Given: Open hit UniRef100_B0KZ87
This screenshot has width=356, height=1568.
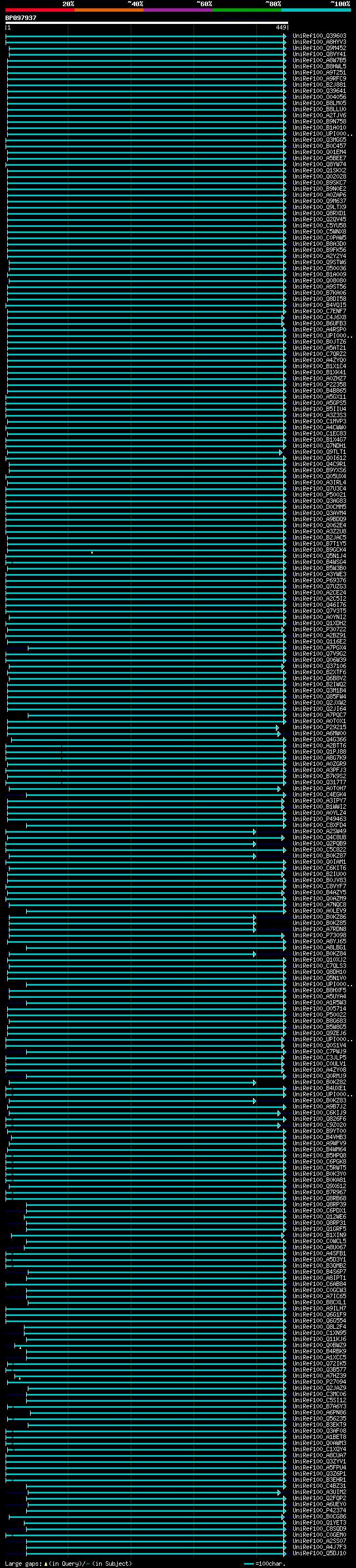Looking at the screenshot, I should click(x=319, y=856).
